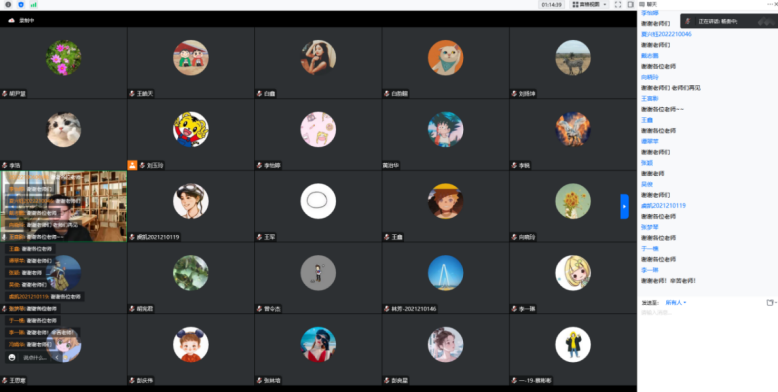Select the two cartoon kids avatar tile
The image size is (778, 392).
(191, 58)
